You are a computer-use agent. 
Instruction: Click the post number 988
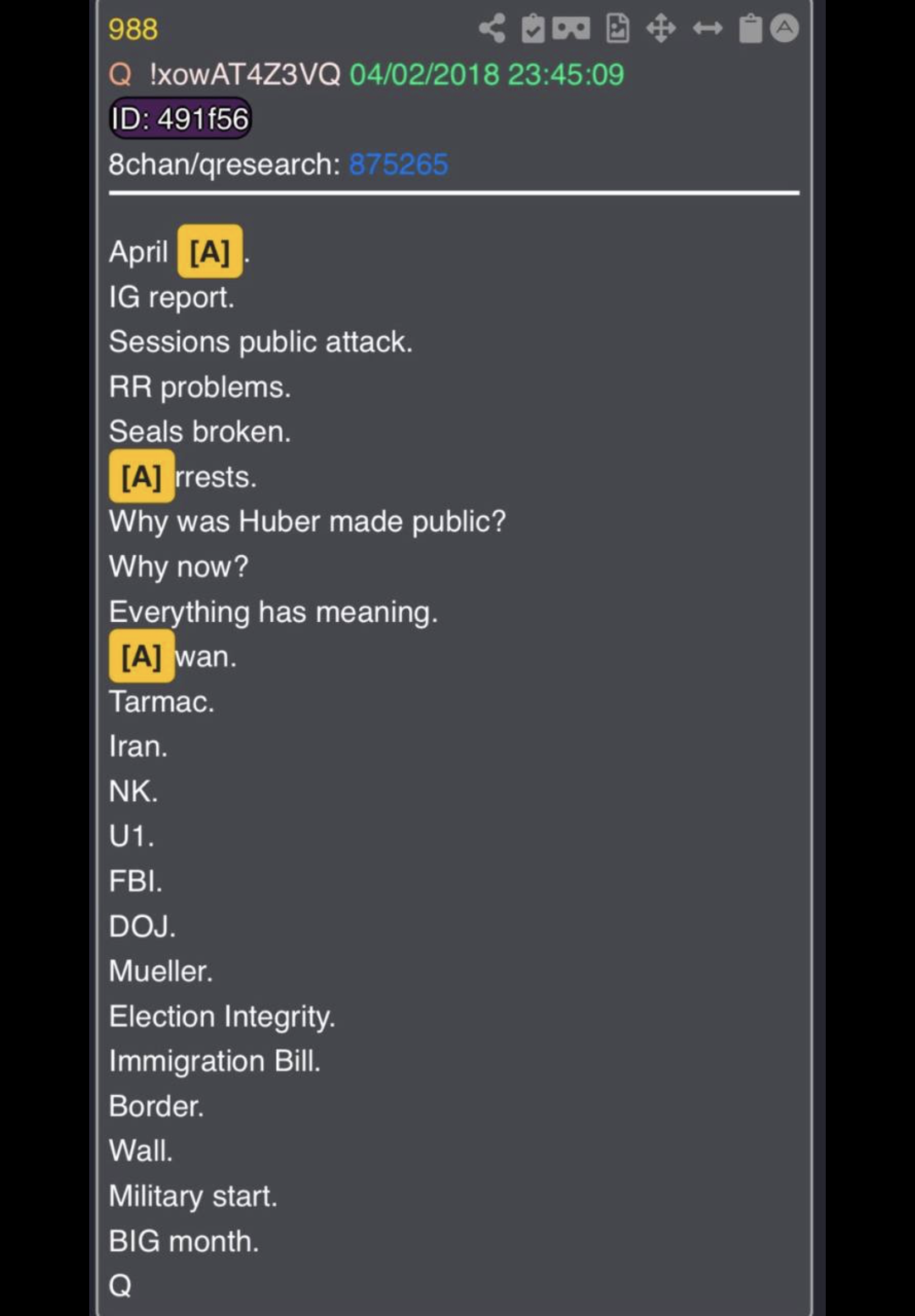133,29
